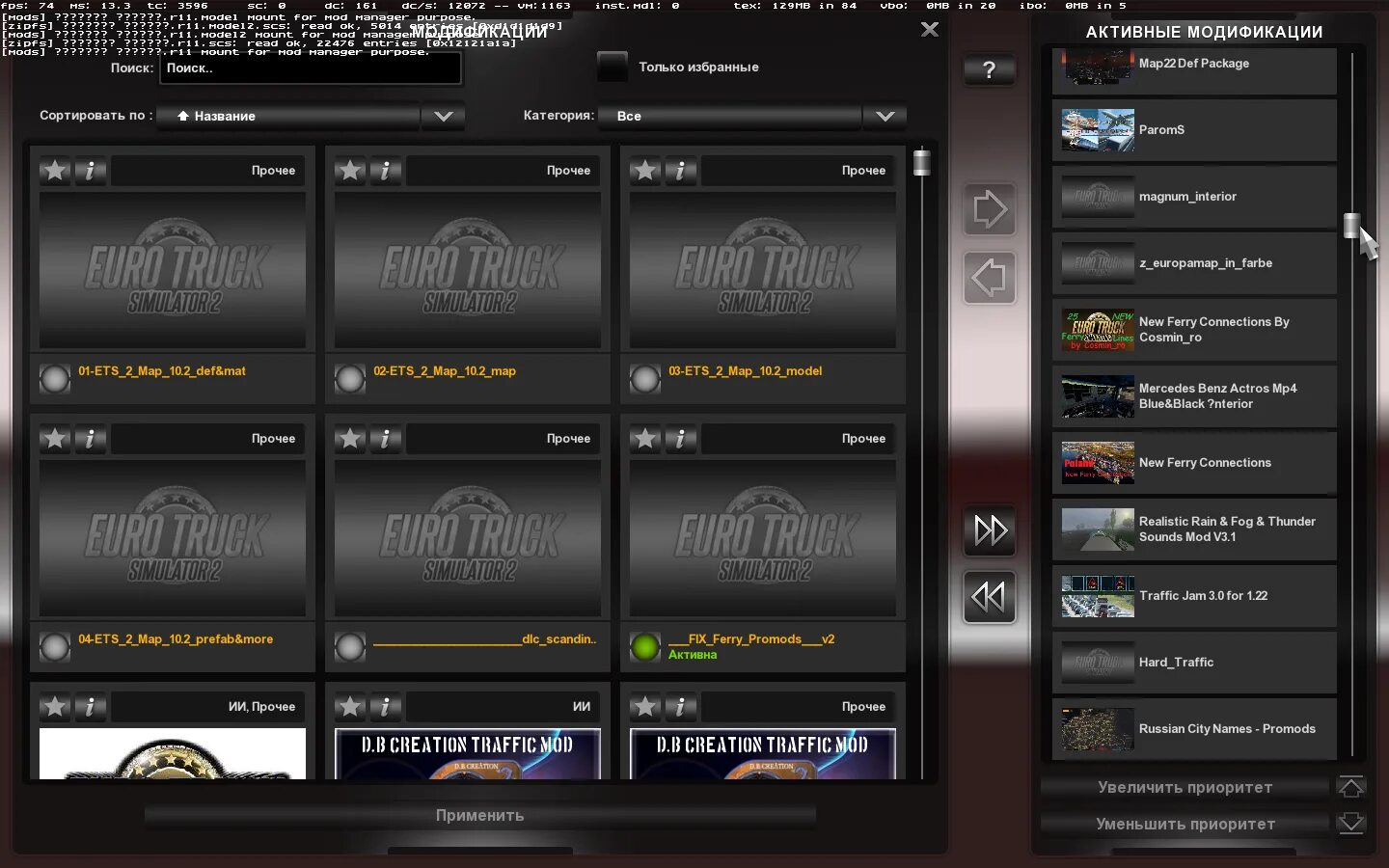
Task: Click the Применить button
Action: pos(480,815)
